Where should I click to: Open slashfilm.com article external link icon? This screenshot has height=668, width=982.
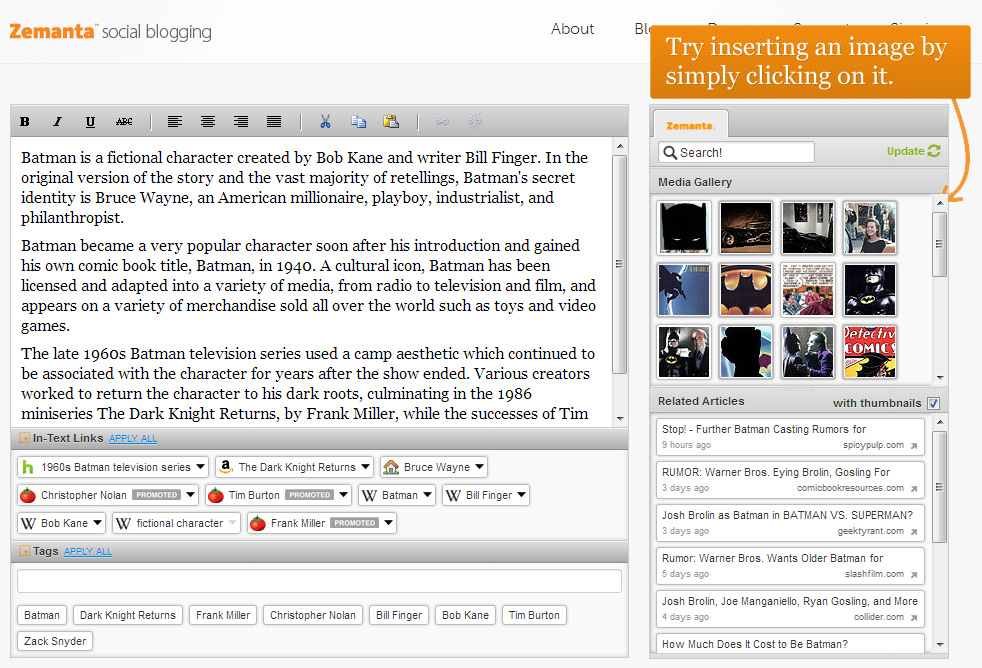[914, 574]
